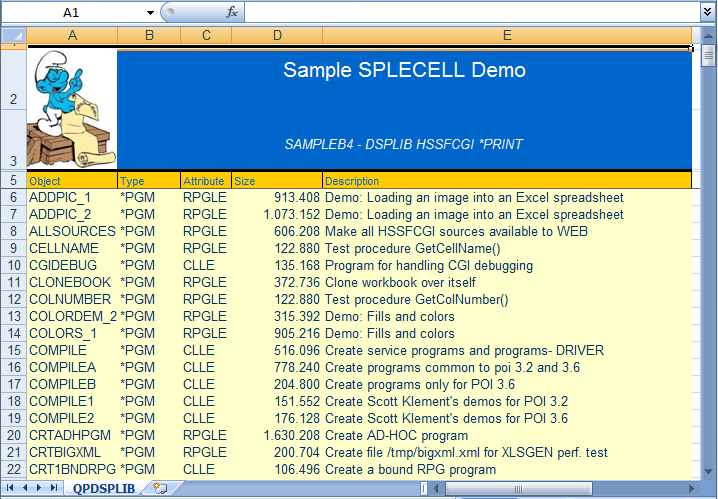Select column E header

coord(507,35)
